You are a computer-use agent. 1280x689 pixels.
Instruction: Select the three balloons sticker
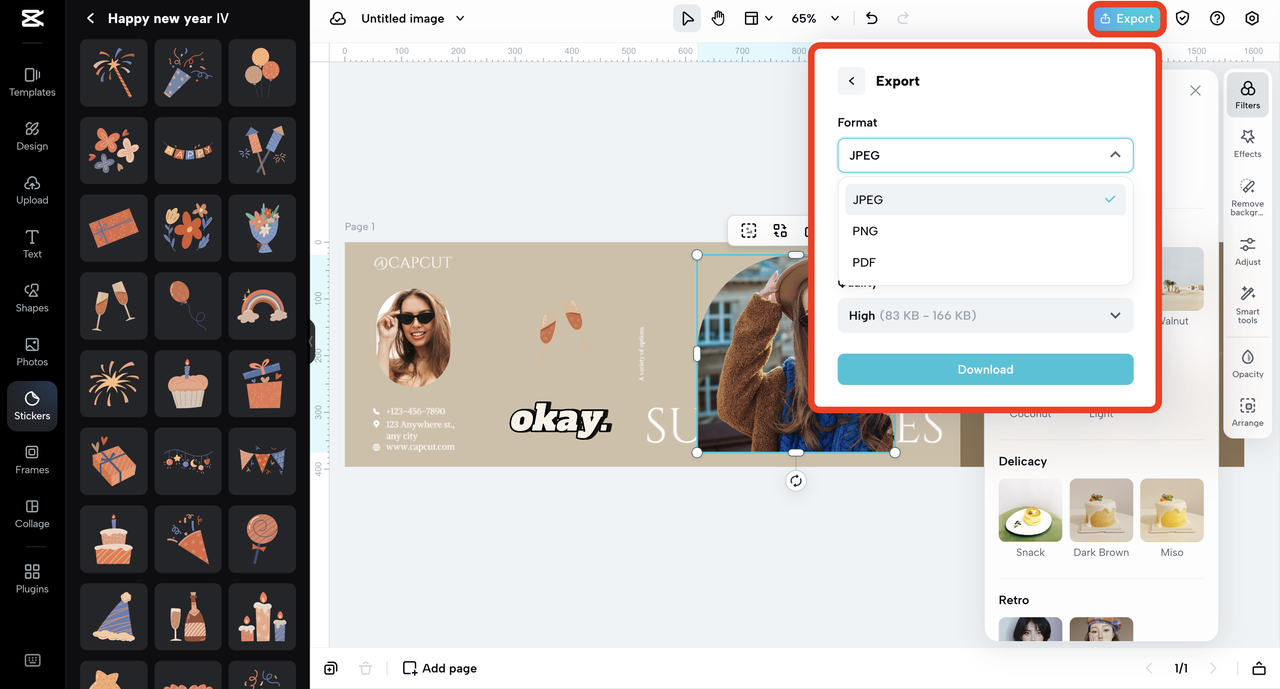tap(262, 73)
